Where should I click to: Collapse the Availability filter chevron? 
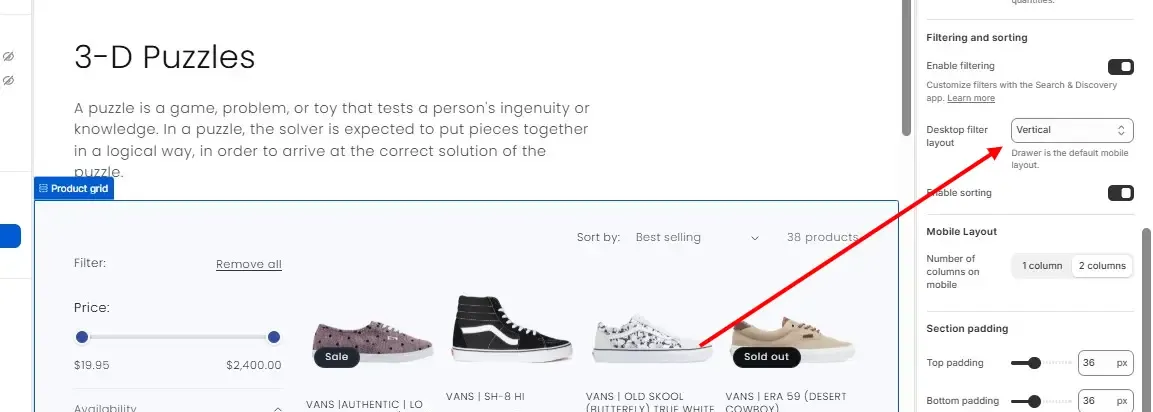tap(278, 408)
